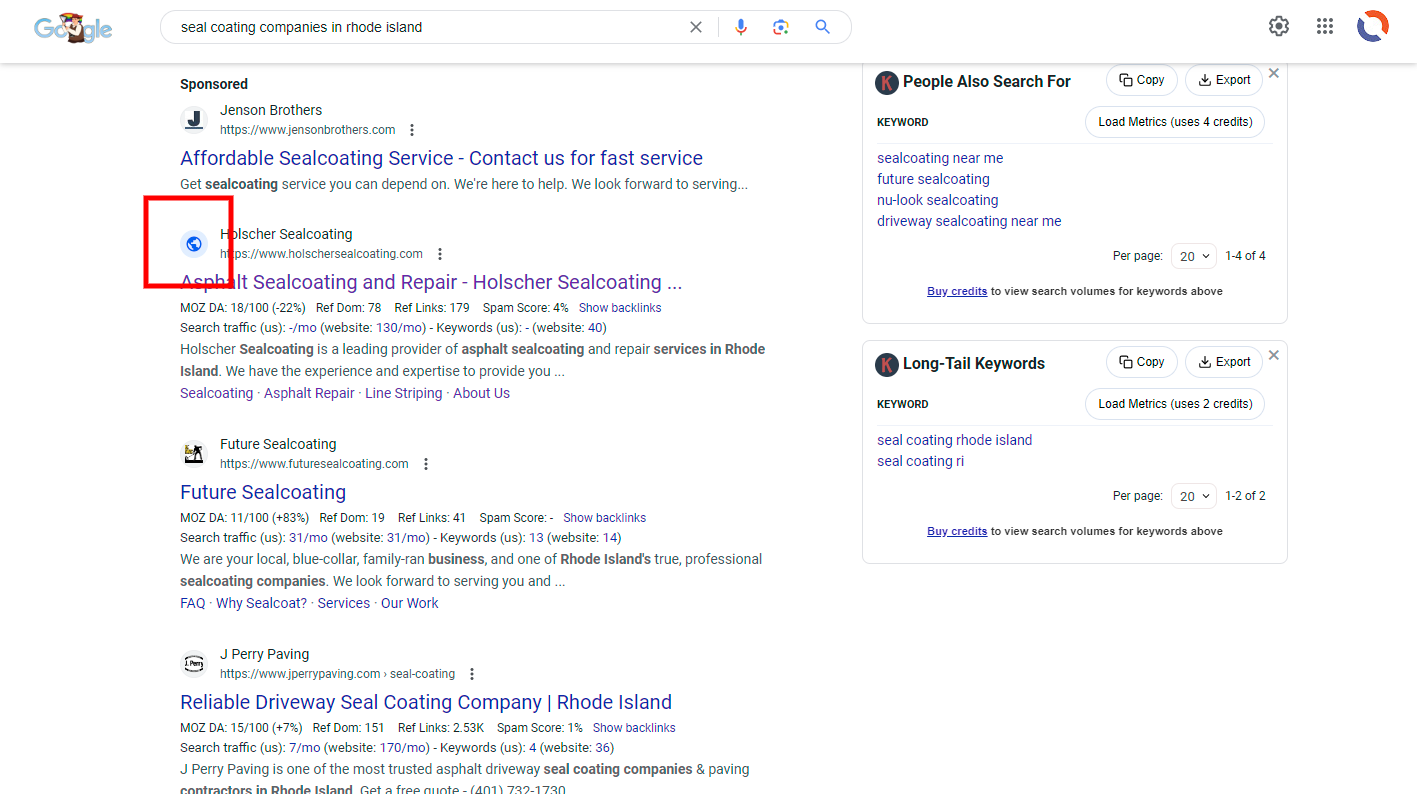Image resolution: width=1417 pixels, height=794 pixels.
Task: Open Per page dropdown in Long-Tail Keywords
Action: [1193, 496]
